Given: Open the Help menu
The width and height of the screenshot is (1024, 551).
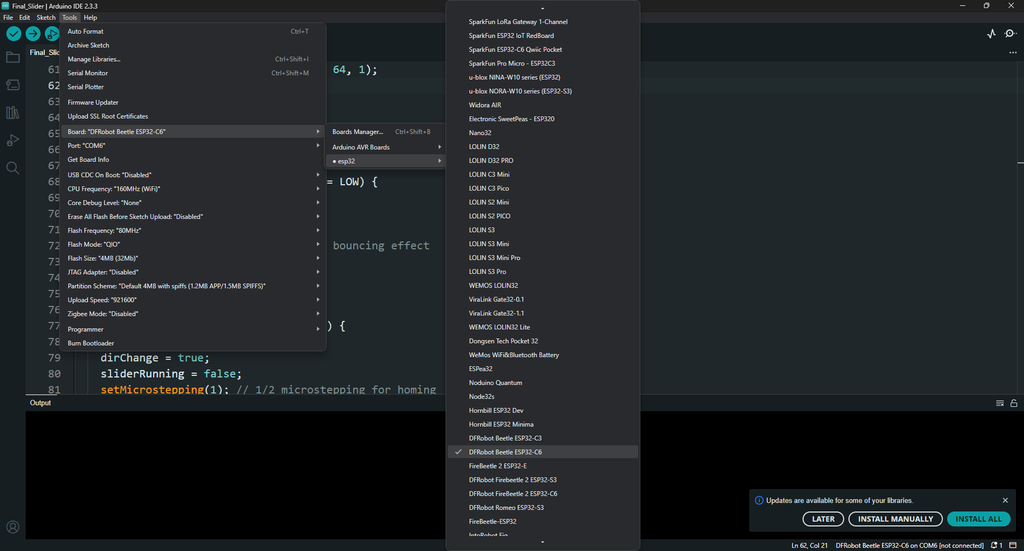Looking at the screenshot, I should (90, 18).
